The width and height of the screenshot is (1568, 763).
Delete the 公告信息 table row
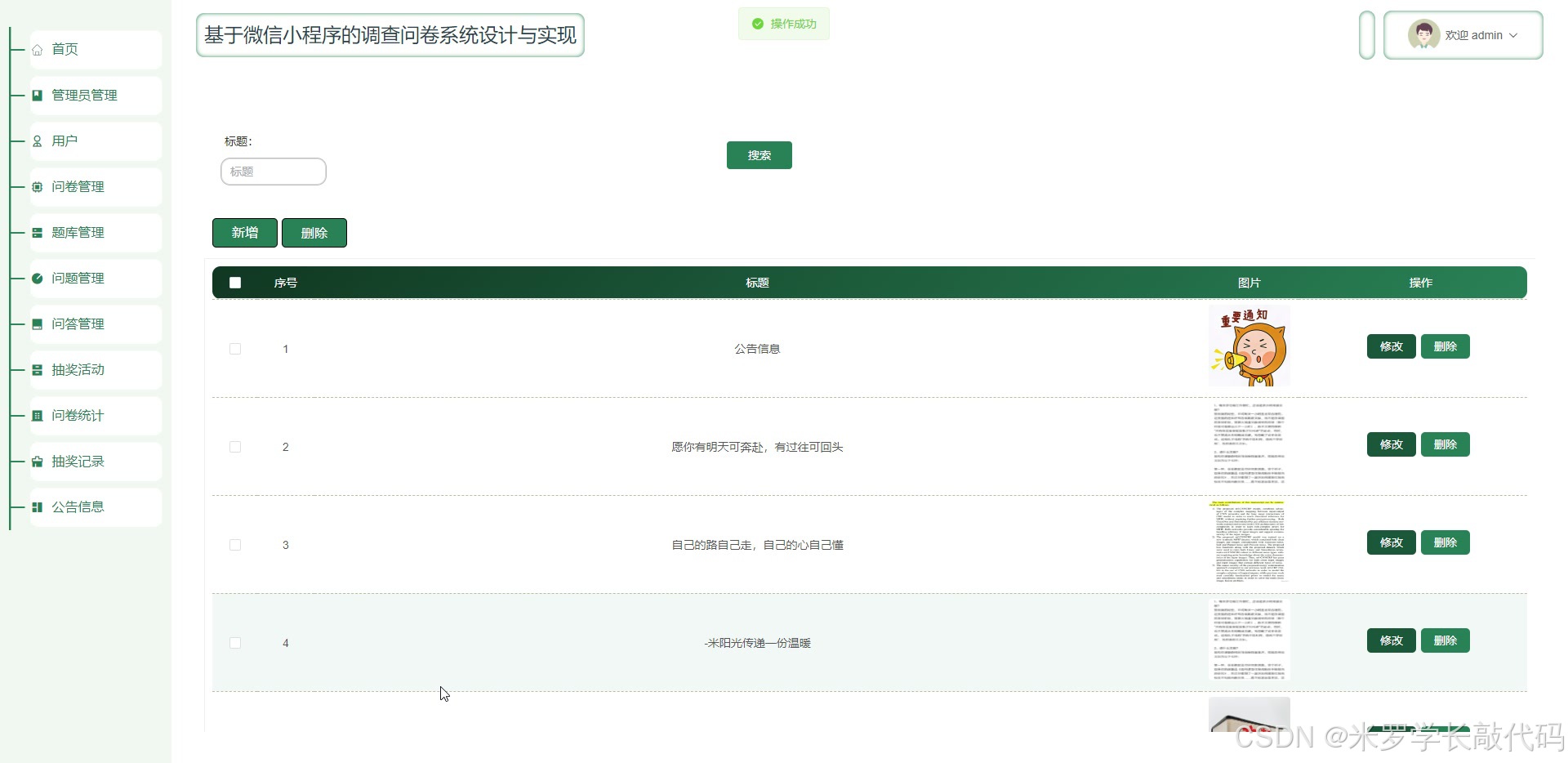tap(1445, 346)
